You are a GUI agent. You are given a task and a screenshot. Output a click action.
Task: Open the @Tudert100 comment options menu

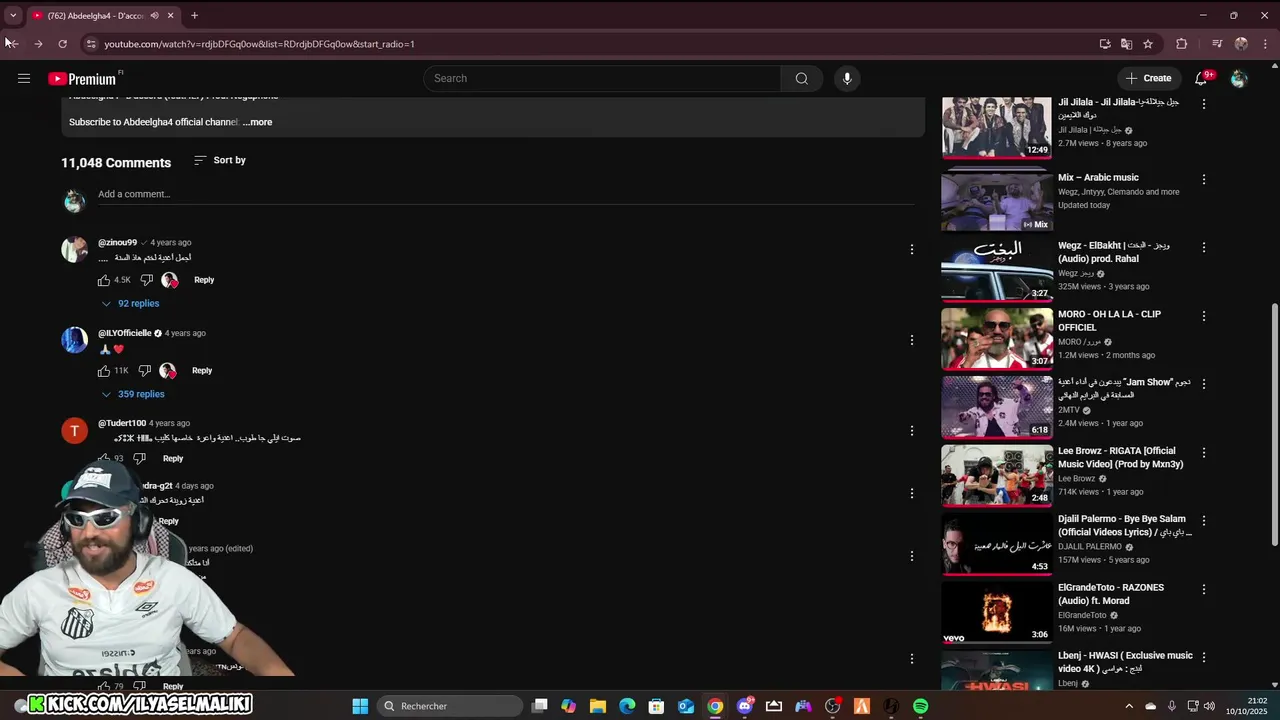(911, 431)
